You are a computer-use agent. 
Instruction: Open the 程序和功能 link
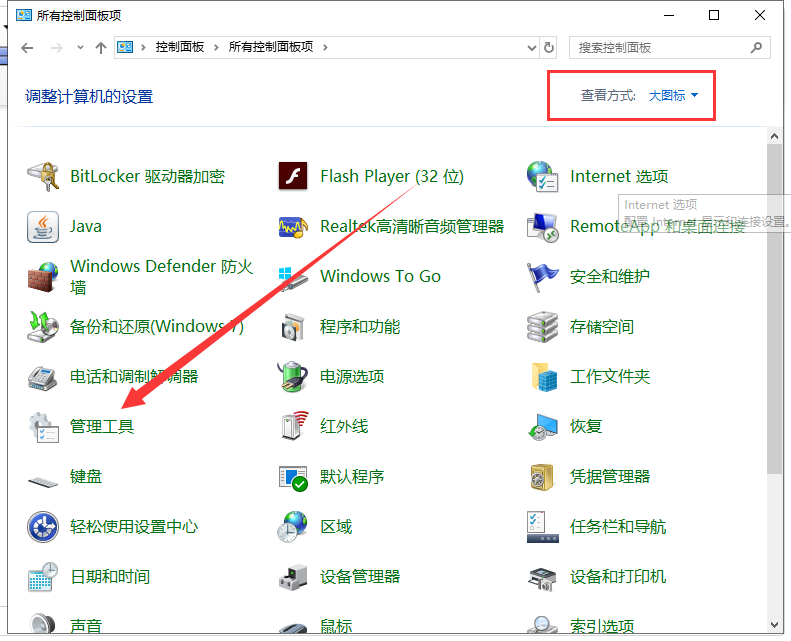coord(359,327)
